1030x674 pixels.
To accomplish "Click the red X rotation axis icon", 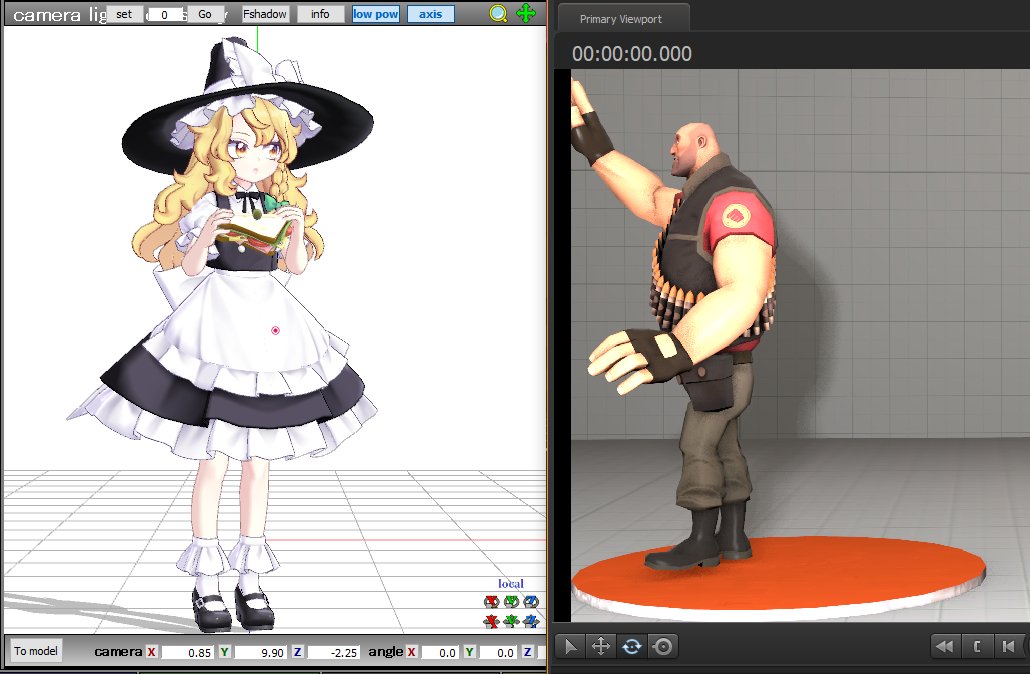I will 491,602.
